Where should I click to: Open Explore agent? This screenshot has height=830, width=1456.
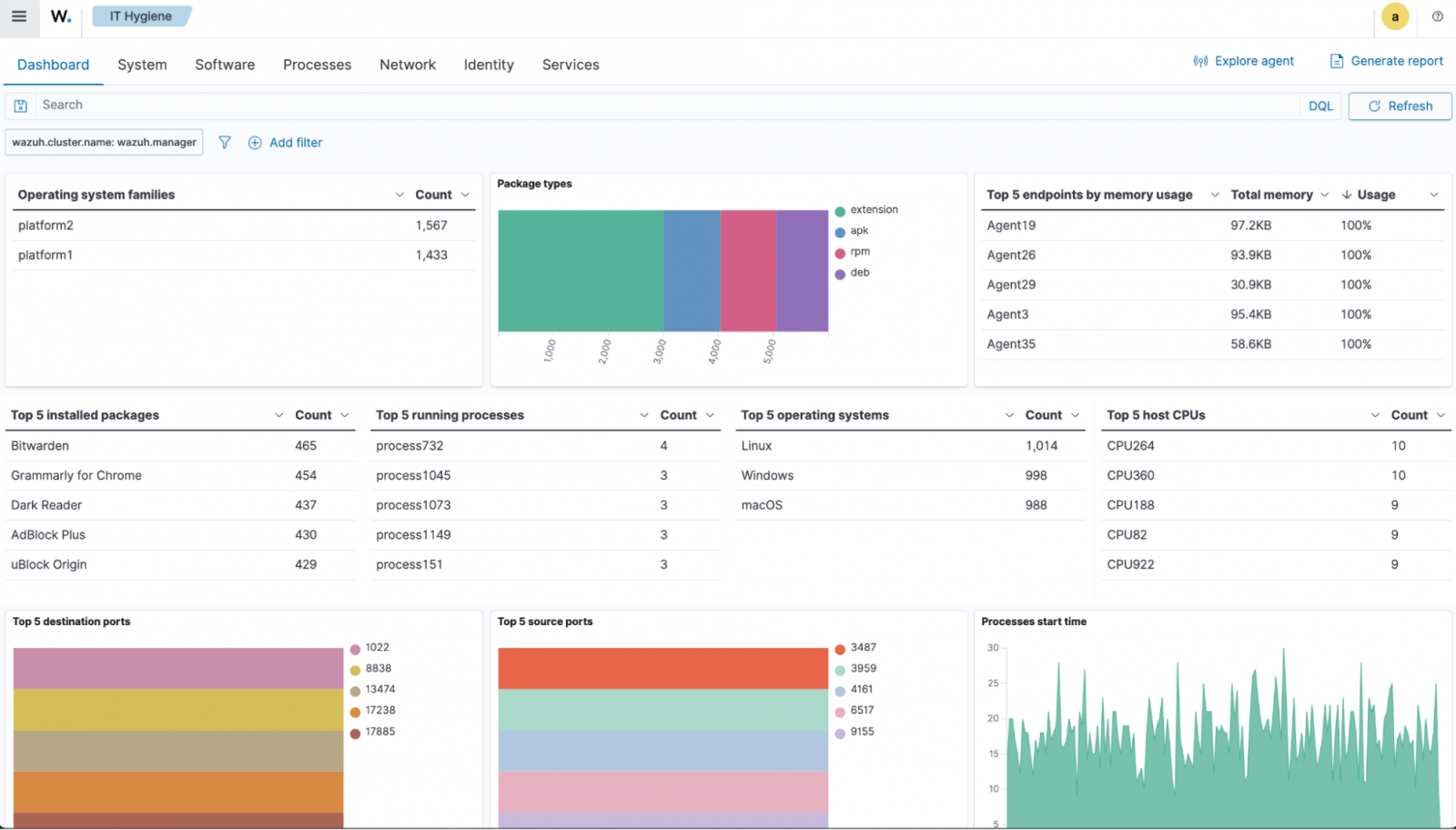(1244, 60)
